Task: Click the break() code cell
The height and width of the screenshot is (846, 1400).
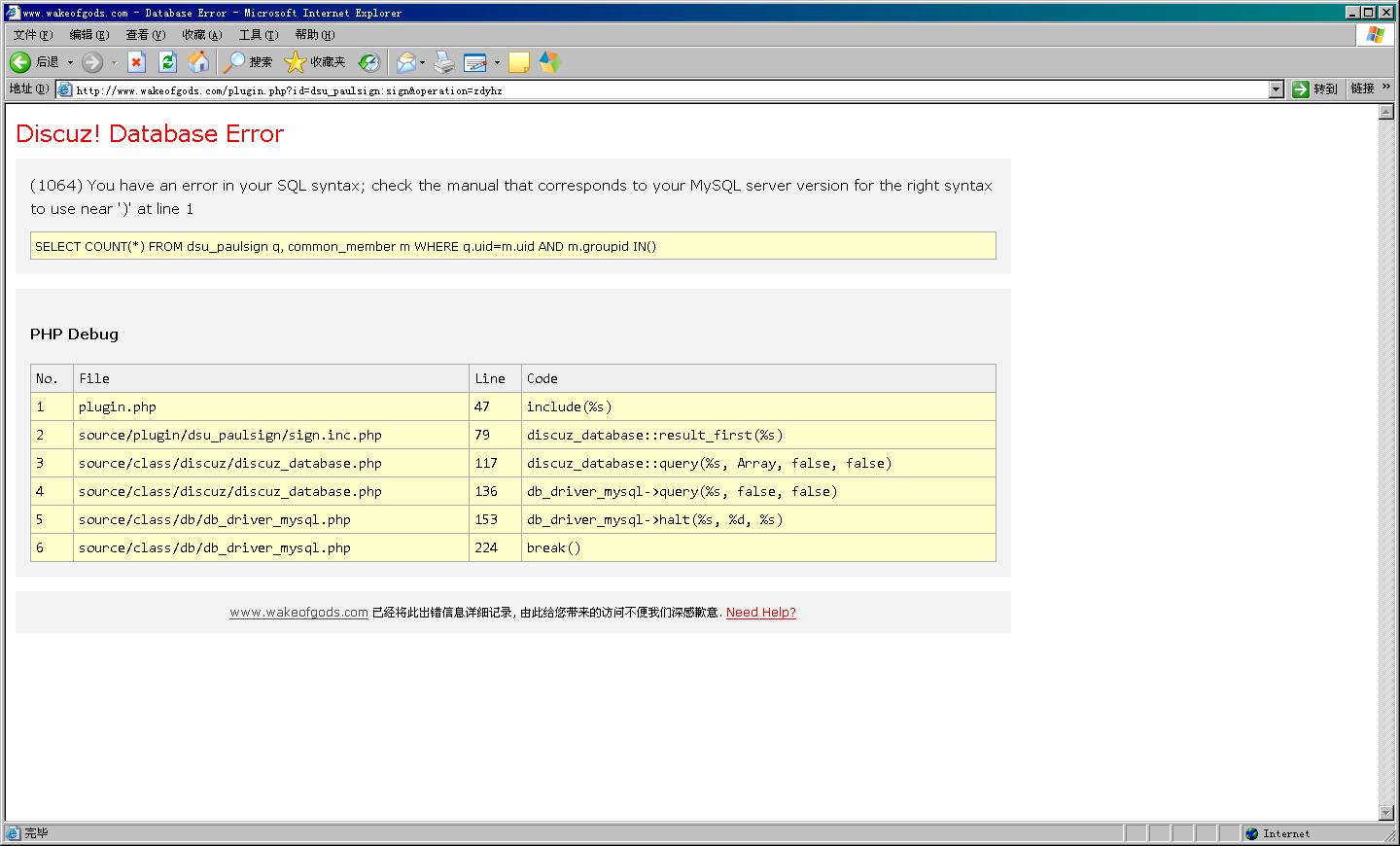Action: 758,547
